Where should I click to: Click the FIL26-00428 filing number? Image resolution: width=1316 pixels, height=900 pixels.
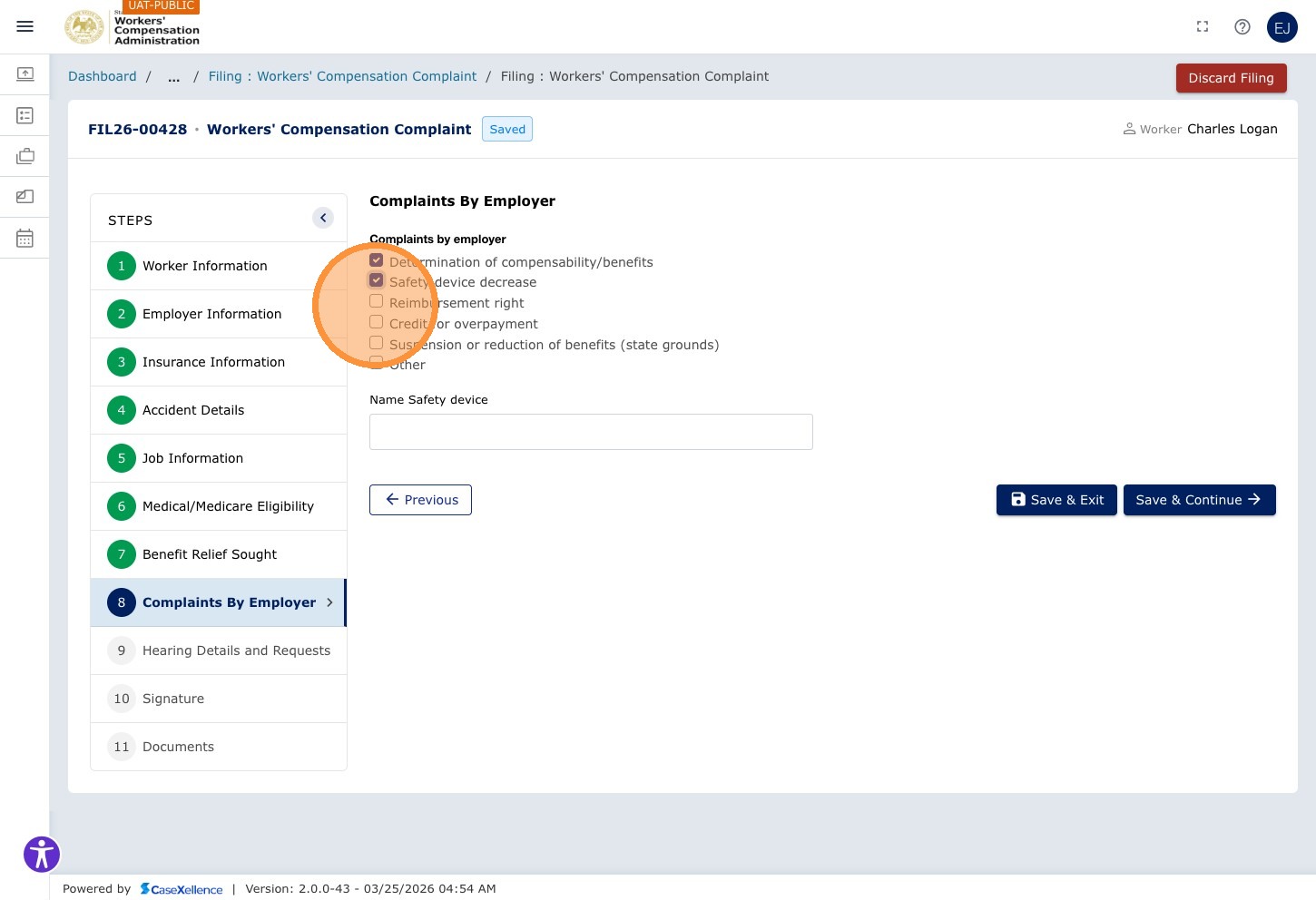(137, 129)
